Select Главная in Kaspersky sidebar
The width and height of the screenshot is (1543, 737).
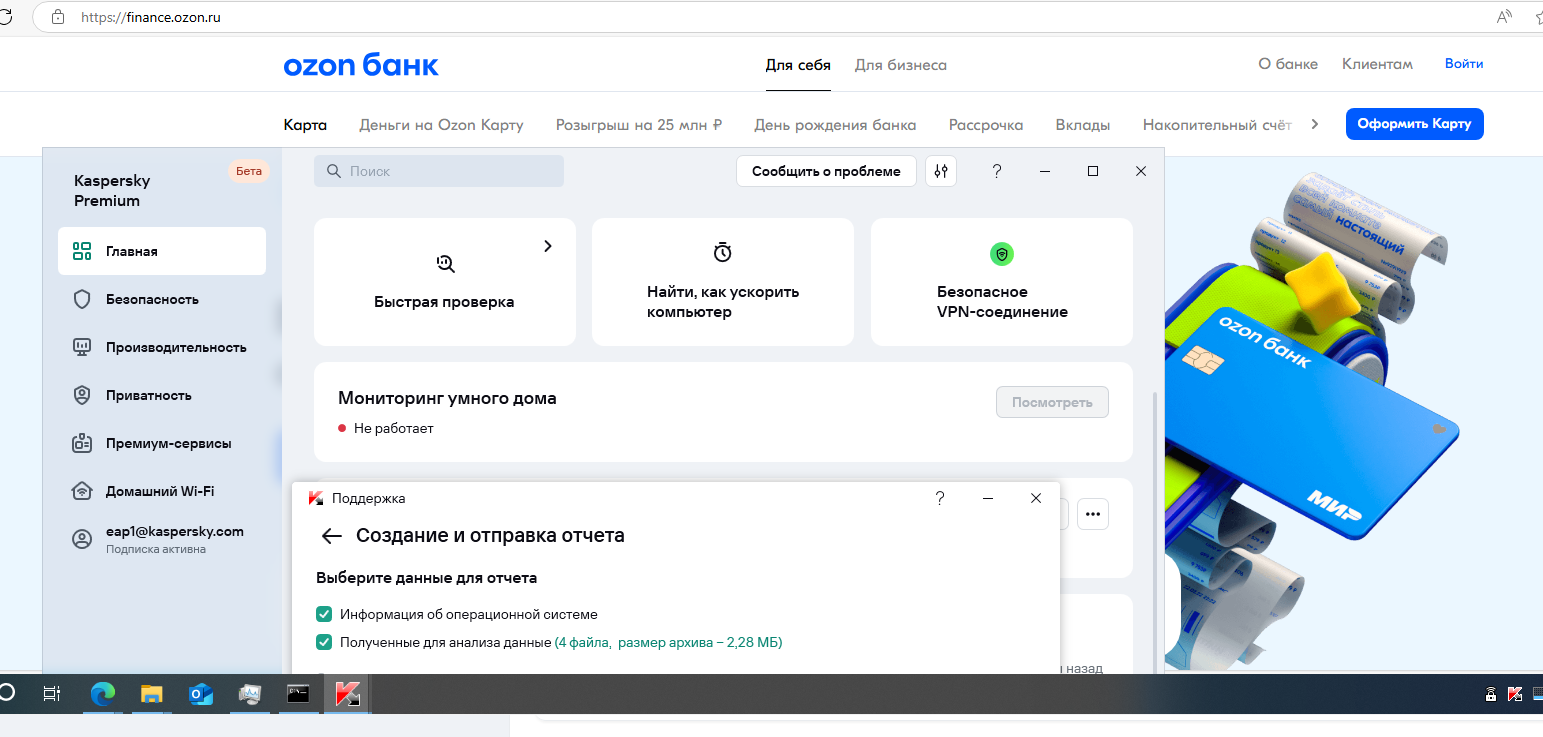[162, 251]
